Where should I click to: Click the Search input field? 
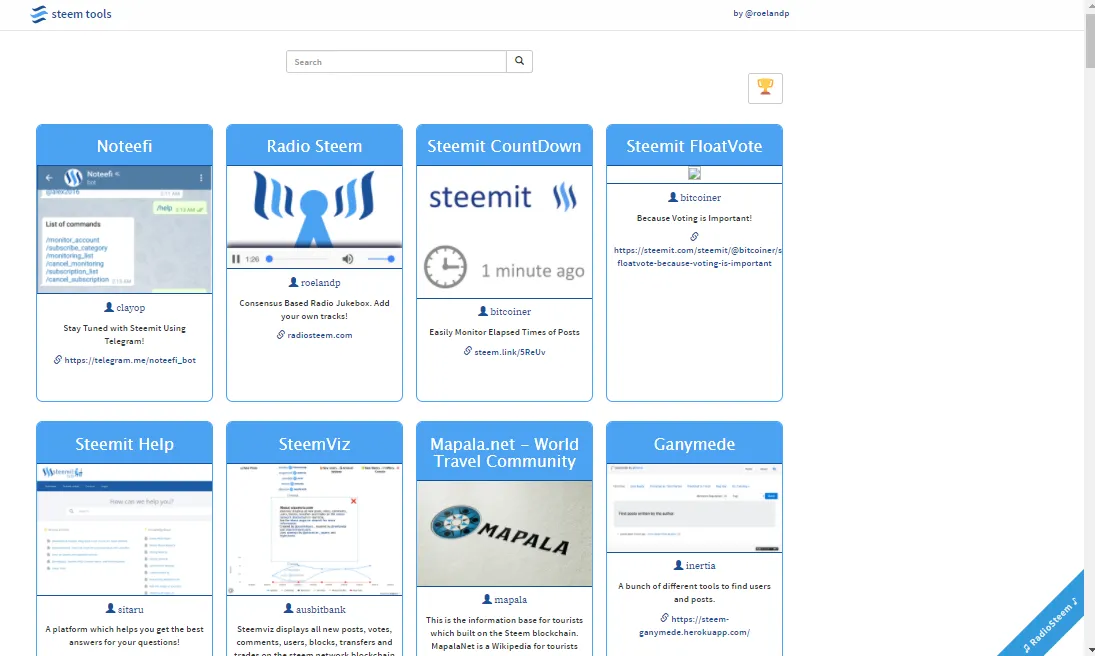coord(396,61)
